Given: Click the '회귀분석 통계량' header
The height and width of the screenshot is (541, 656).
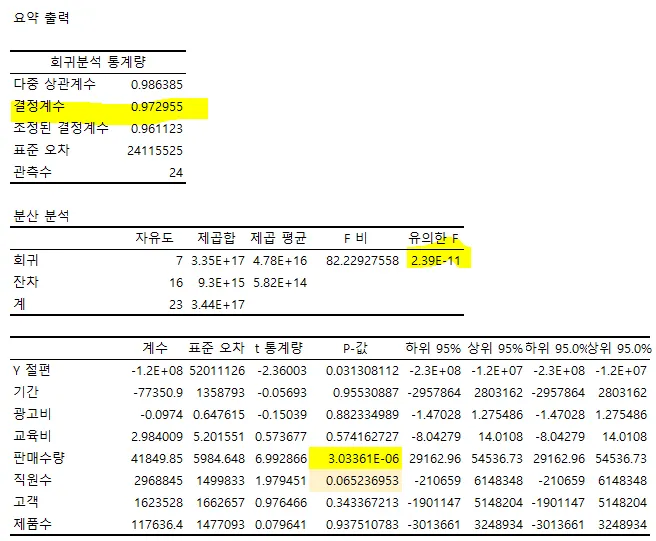Looking at the screenshot, I should (98, 62).
